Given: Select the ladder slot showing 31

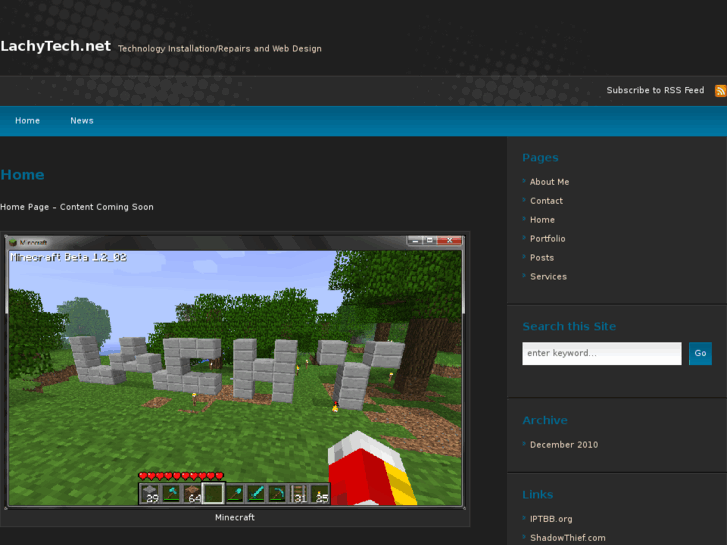Looking at the screenshot, I should (299, 494).
